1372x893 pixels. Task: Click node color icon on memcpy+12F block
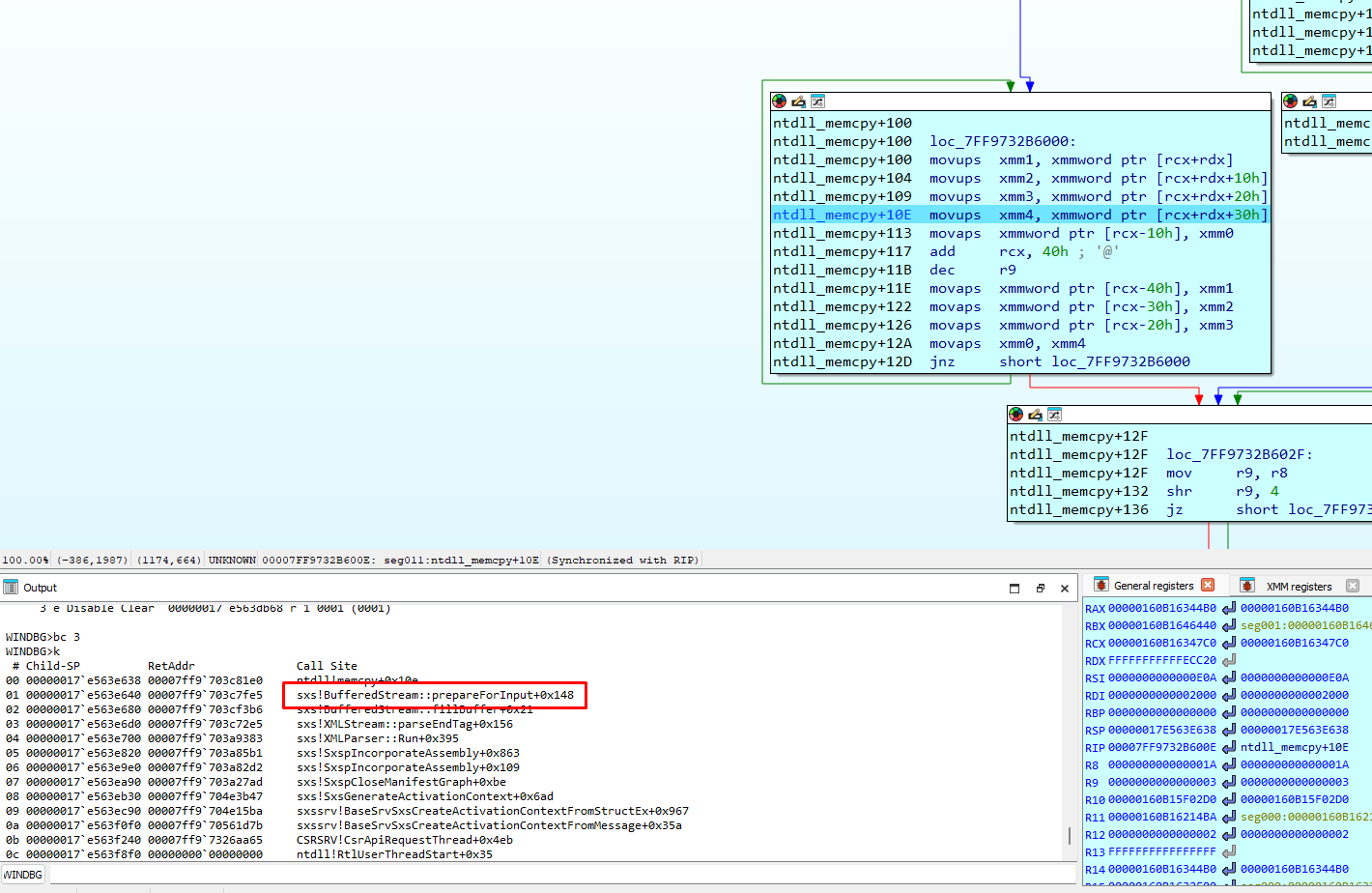point(1015,414)
